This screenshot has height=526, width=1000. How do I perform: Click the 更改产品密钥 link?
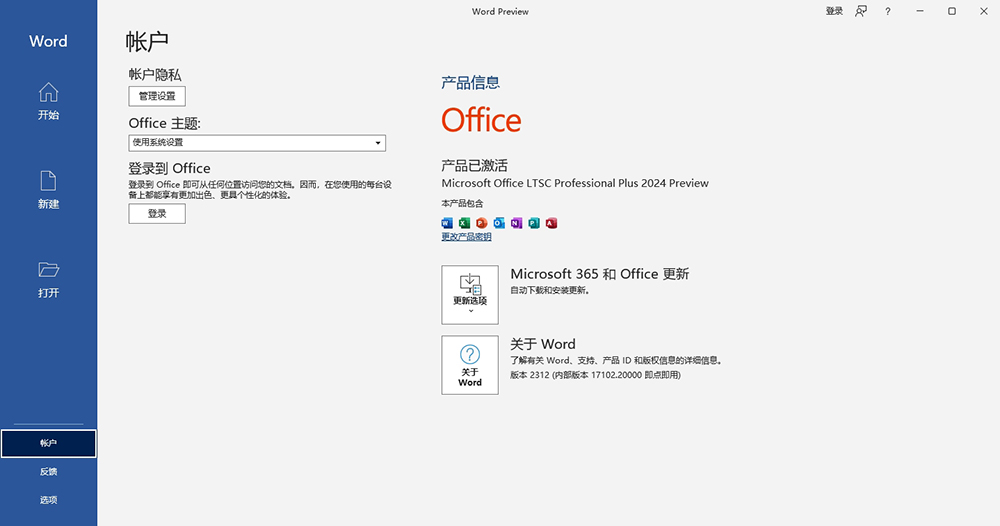pyautogui.click(x=466, y=237)
